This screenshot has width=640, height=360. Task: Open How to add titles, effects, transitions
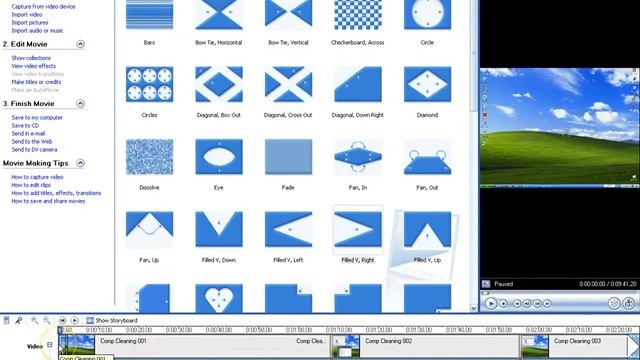[56, 193]
